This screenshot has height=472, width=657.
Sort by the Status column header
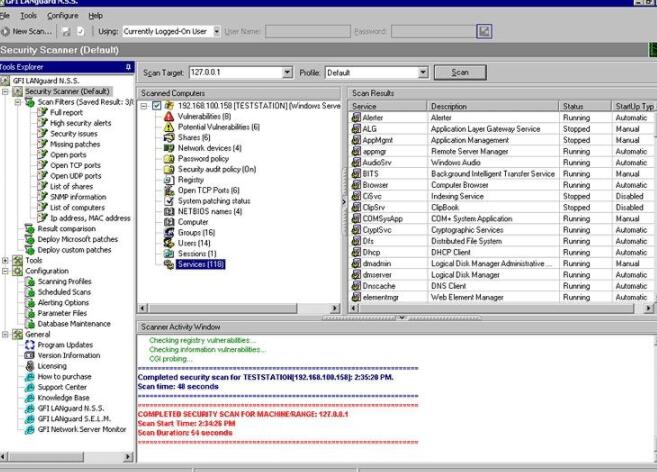pyautogui.click(x=585, y=106)
